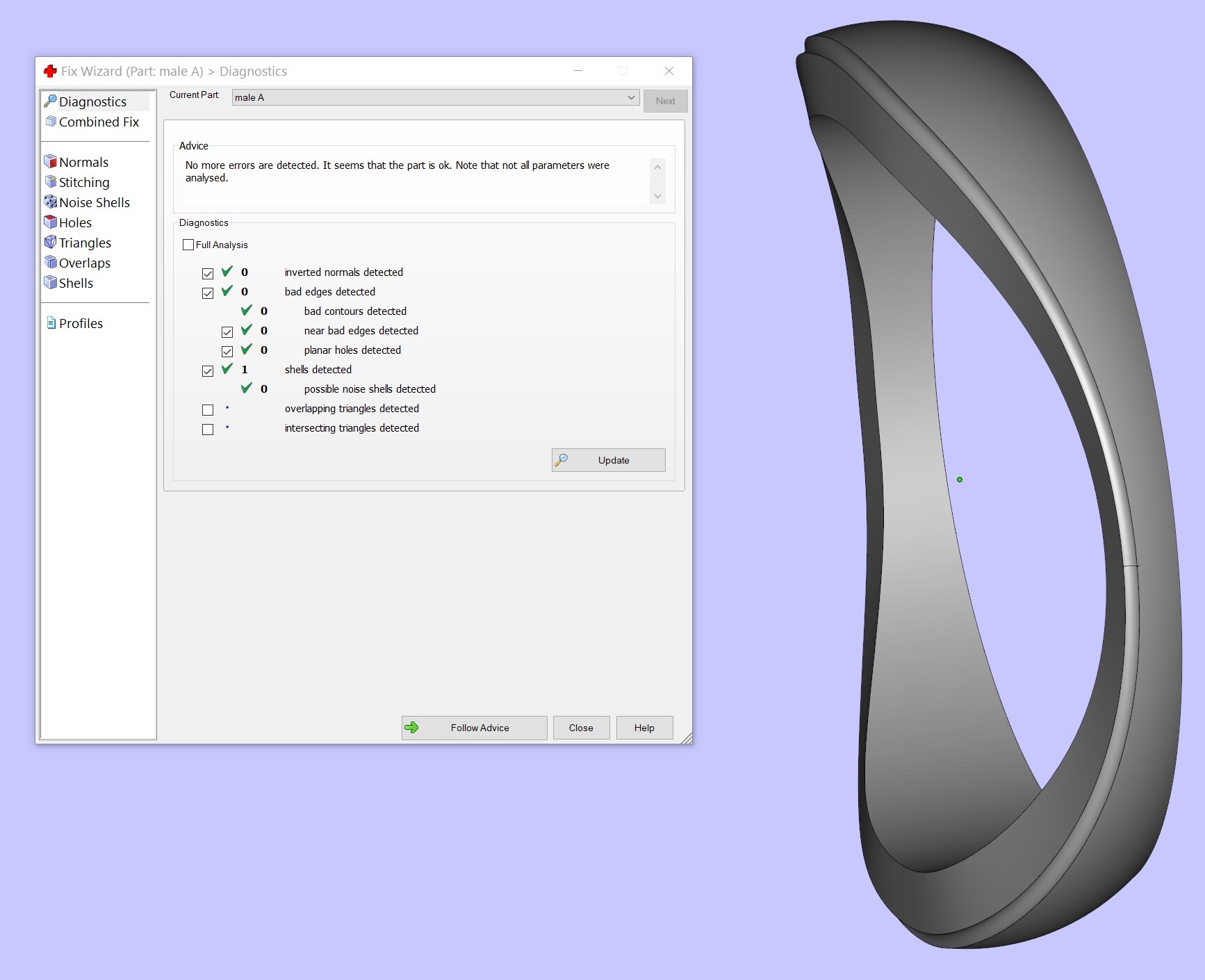Image resolution: width=1205 pixels, height=980 pixels.
Task: Click the magnifier icon on Update button
Action: (x=561, y=460)
